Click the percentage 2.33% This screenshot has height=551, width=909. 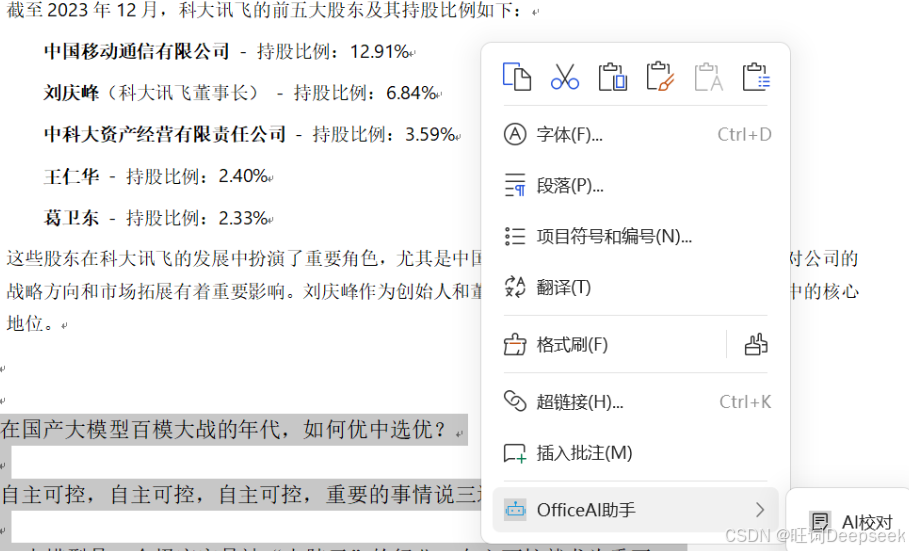(243, 218)
